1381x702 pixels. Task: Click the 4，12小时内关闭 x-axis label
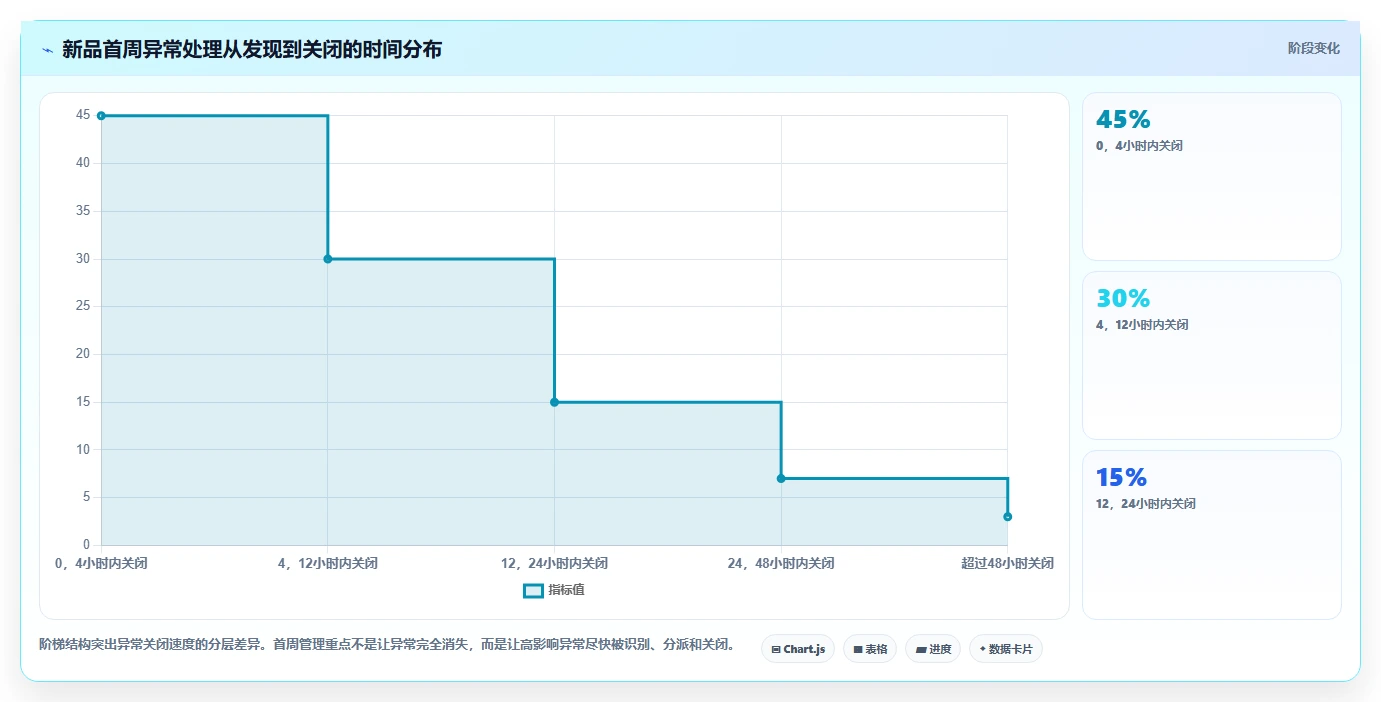click(x=328, y=563)
